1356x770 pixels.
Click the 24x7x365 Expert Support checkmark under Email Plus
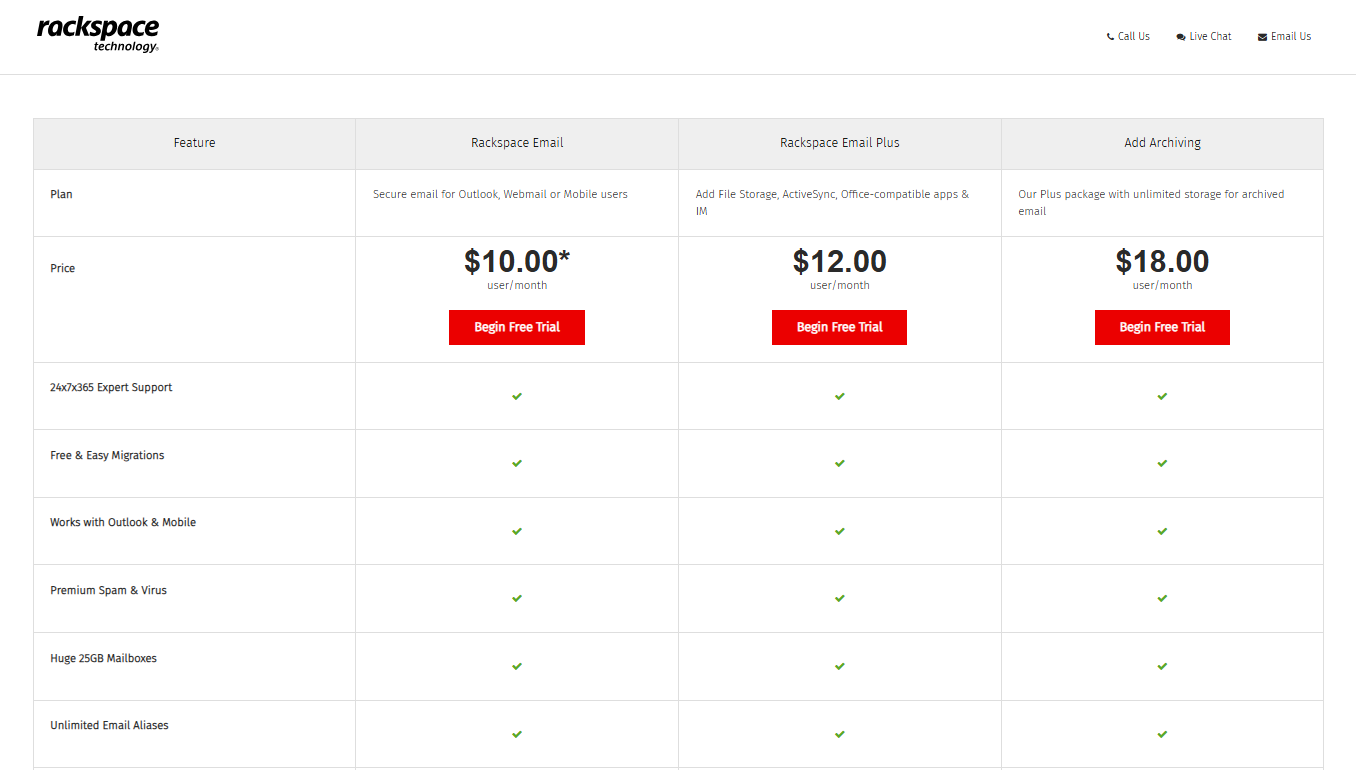(840, 396)
